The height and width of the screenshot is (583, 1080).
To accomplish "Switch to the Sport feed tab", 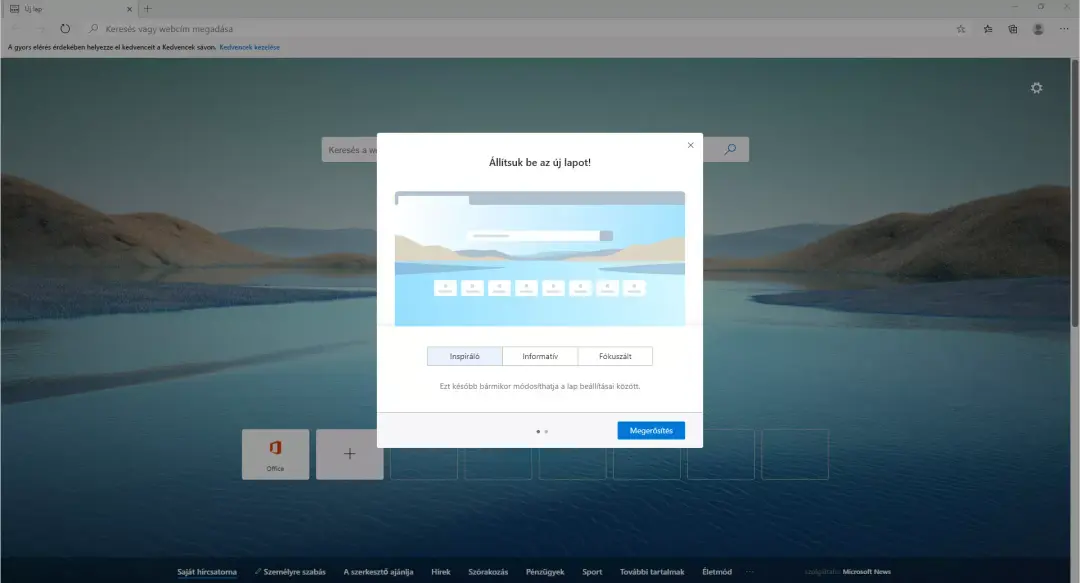I will coord(592,572).
